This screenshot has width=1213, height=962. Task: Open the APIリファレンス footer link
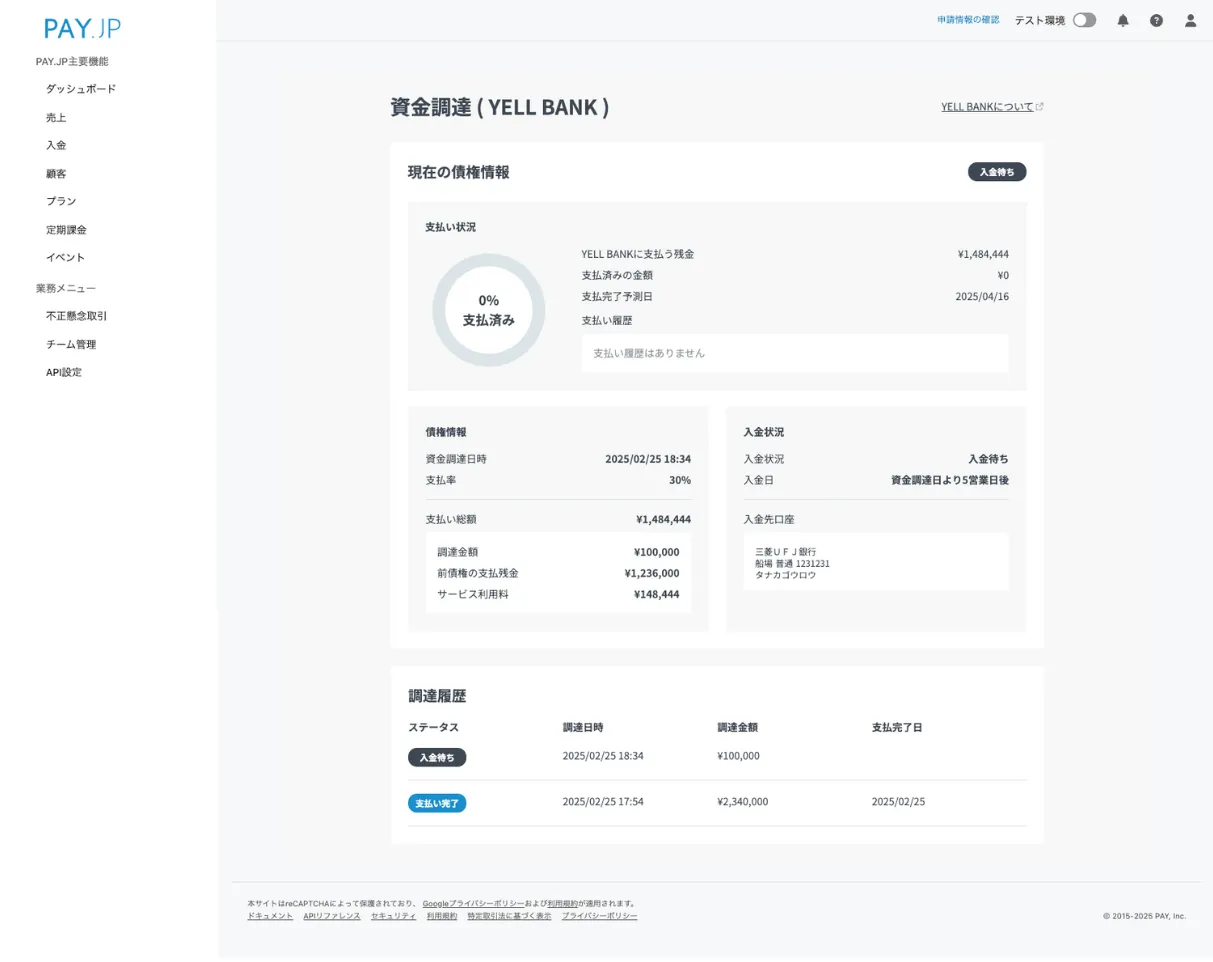point(332,916)
